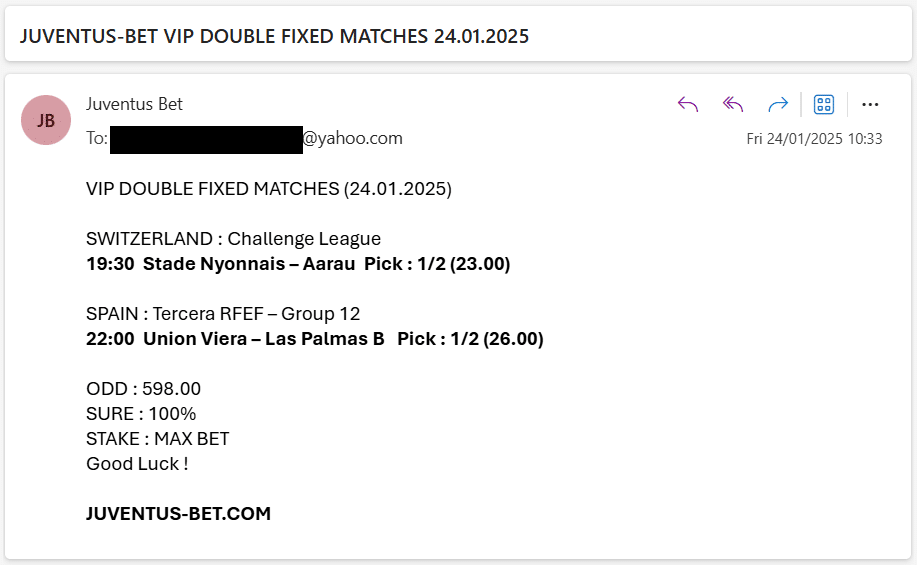Click the Reply All double-arrow icon
Viewport: 917px width, 565px height.
(x=733, y=105)
